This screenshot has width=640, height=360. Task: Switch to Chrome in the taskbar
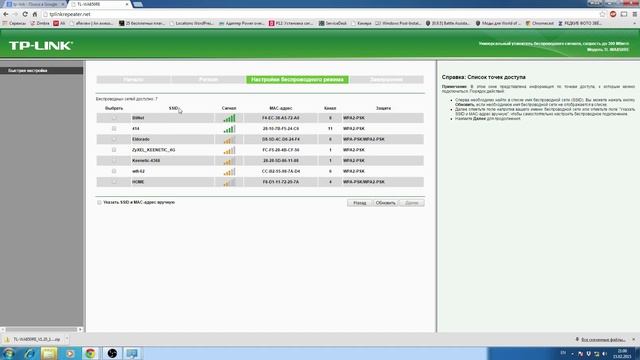(x=91, y=353)
